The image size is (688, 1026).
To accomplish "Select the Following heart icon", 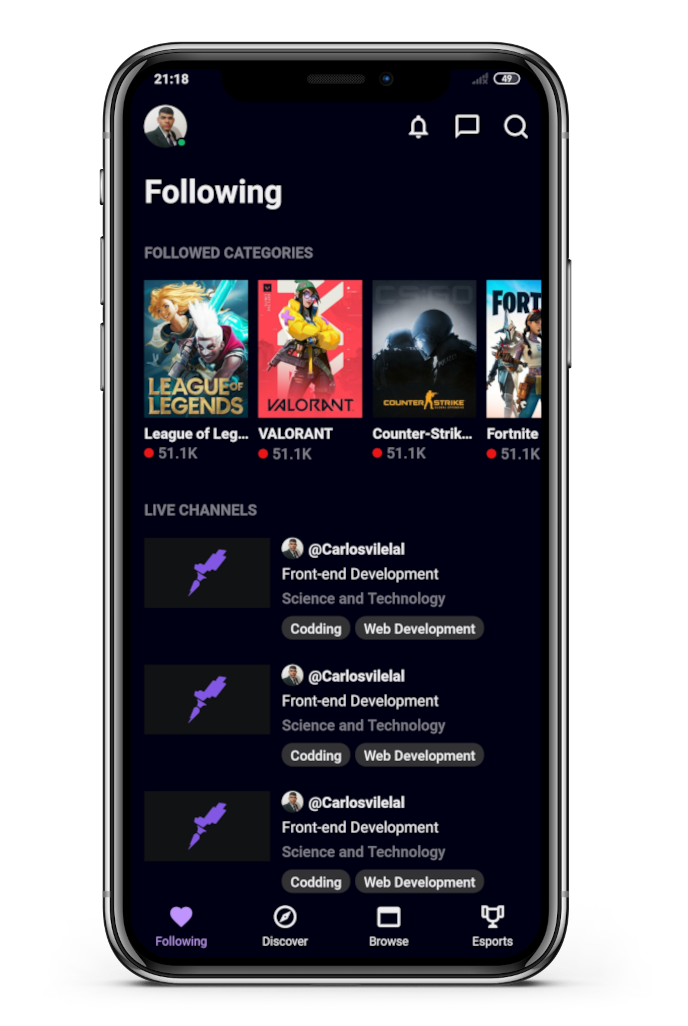I will click(181, 916).
